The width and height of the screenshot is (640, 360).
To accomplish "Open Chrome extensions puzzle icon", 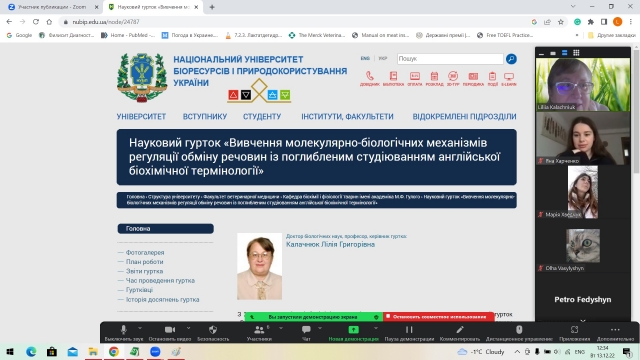I will point(590,22).
